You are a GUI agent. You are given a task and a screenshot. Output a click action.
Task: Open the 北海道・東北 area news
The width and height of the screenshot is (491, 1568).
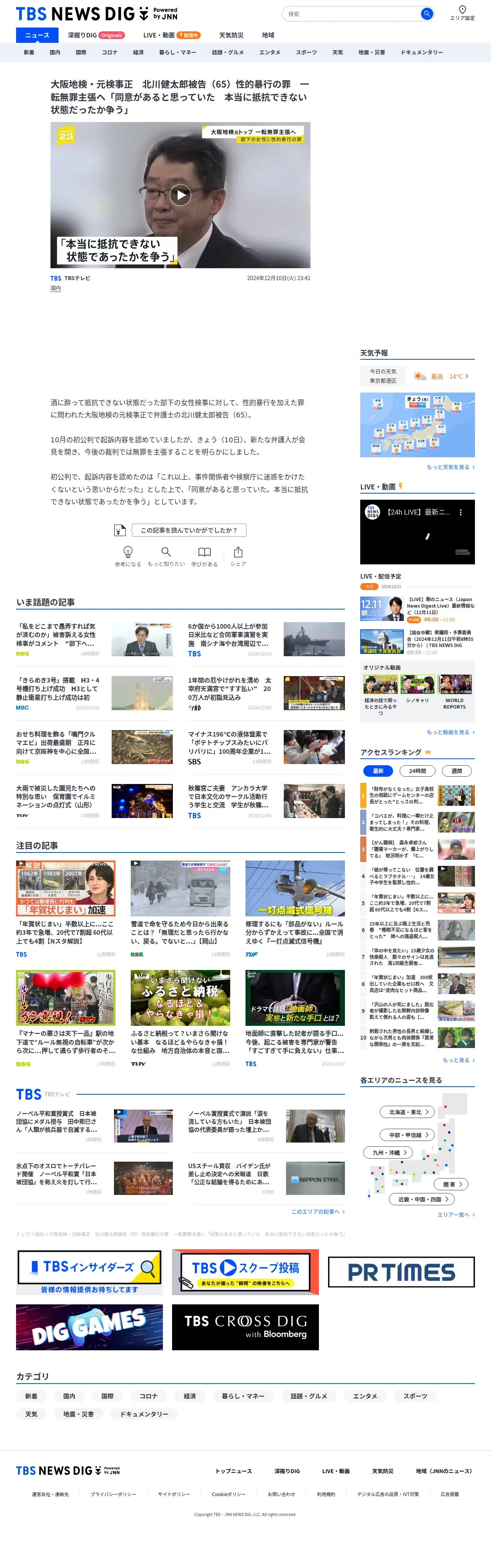tap(408, 1112)
